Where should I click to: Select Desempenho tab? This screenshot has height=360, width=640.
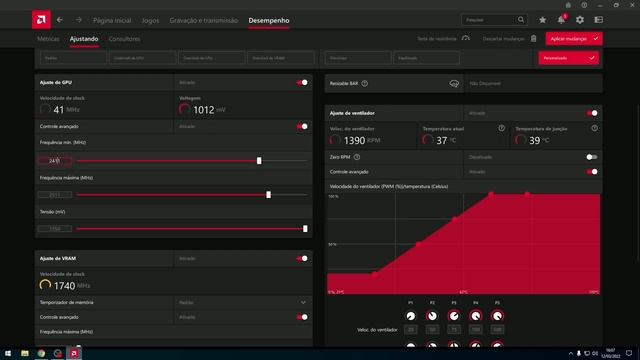click(269, 20)
